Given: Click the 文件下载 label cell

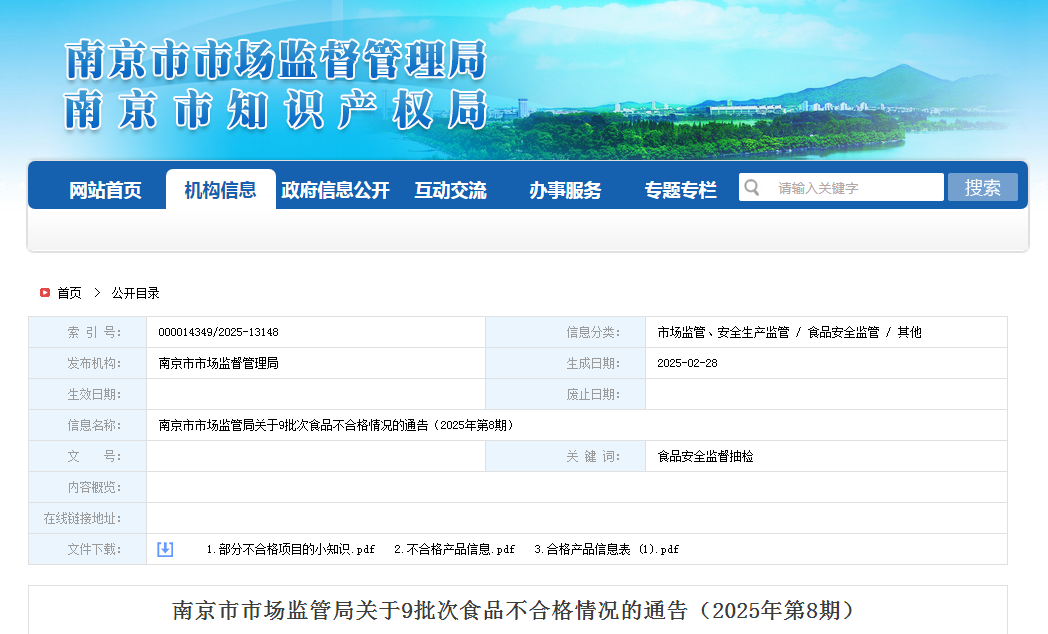Looking at the screenshot, I should coord(88,549).
